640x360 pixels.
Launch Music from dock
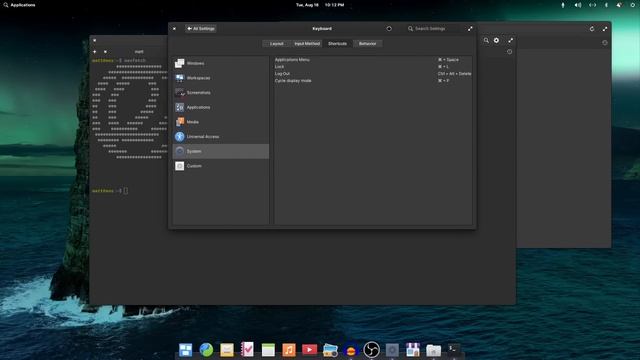click(289, 350)
